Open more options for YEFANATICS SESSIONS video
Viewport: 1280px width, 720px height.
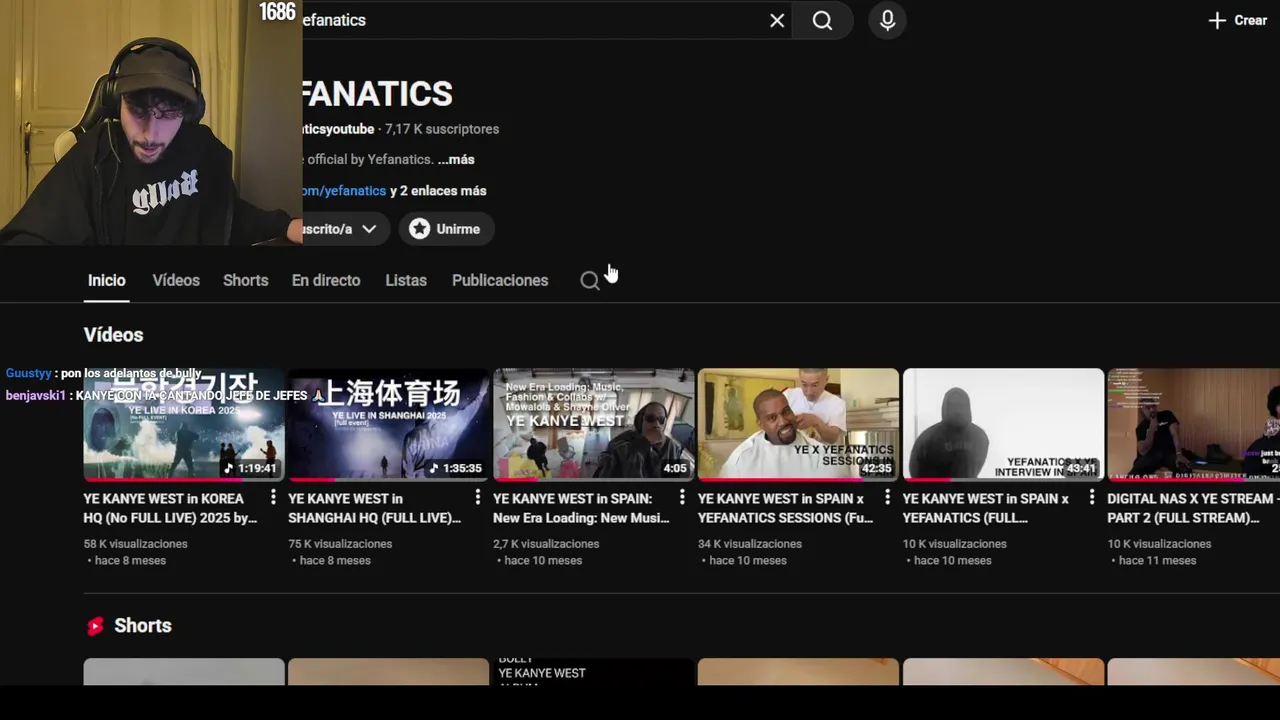pos(887,498)
